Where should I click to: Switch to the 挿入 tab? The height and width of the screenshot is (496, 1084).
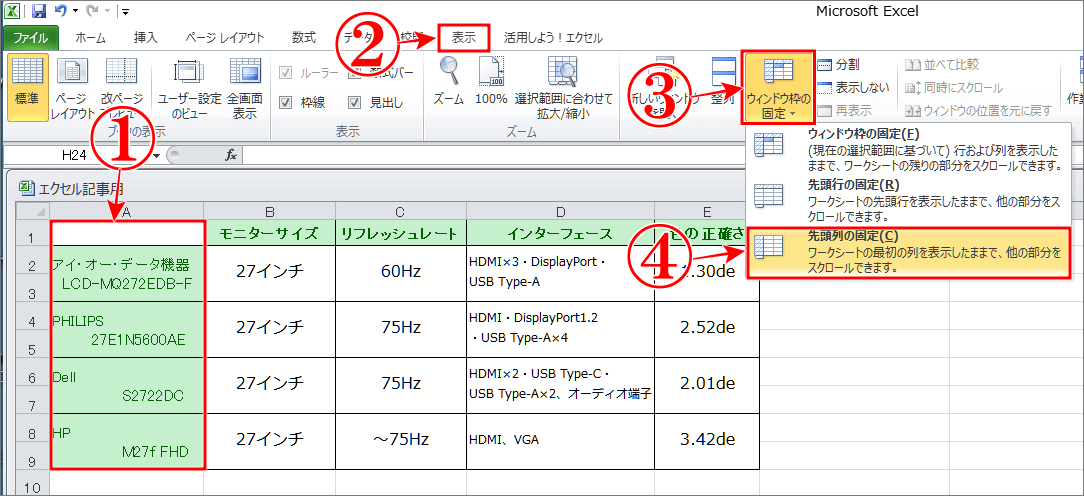pos(145,38)
